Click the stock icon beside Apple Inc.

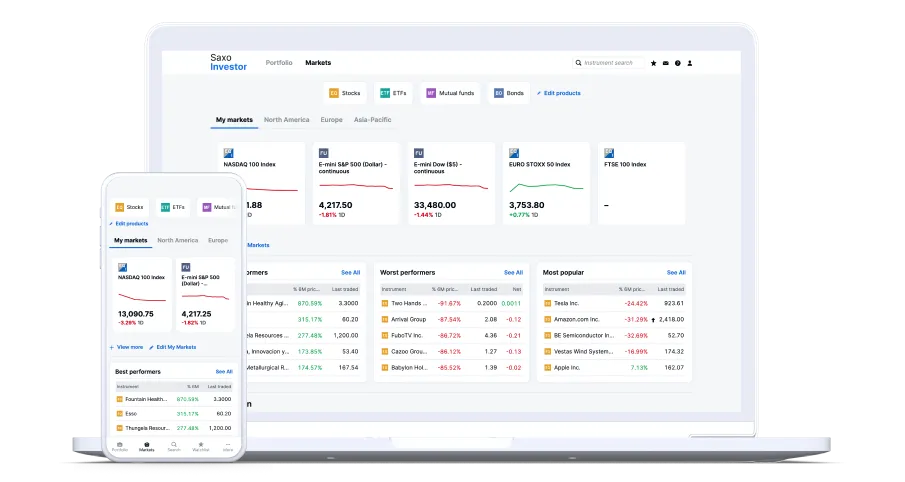548,368
